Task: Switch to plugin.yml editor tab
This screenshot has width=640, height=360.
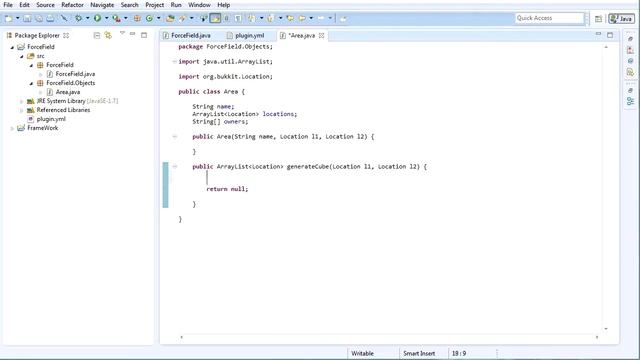Action: 246,36
